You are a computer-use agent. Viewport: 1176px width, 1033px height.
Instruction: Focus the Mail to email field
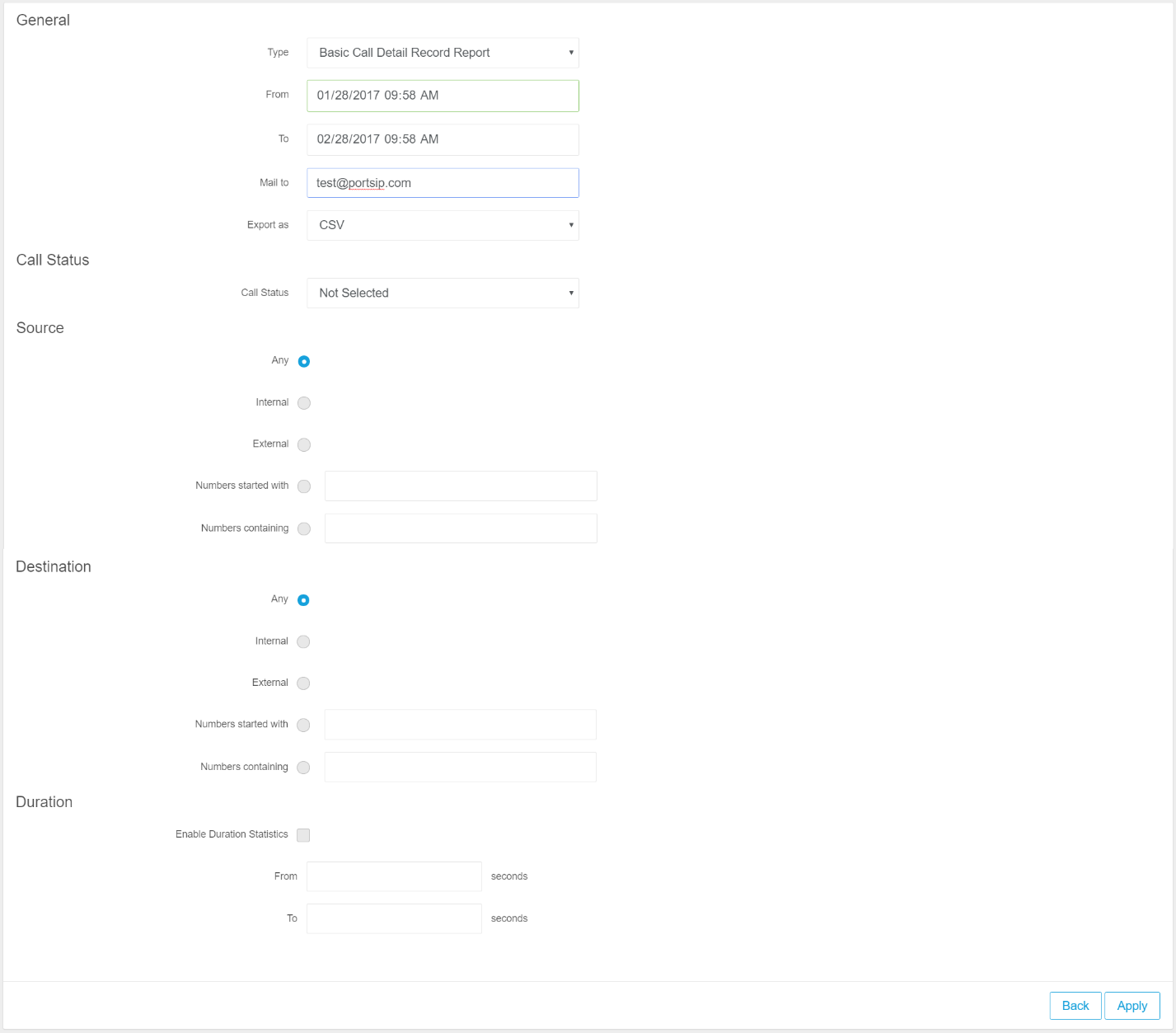[x=443, y=183]
